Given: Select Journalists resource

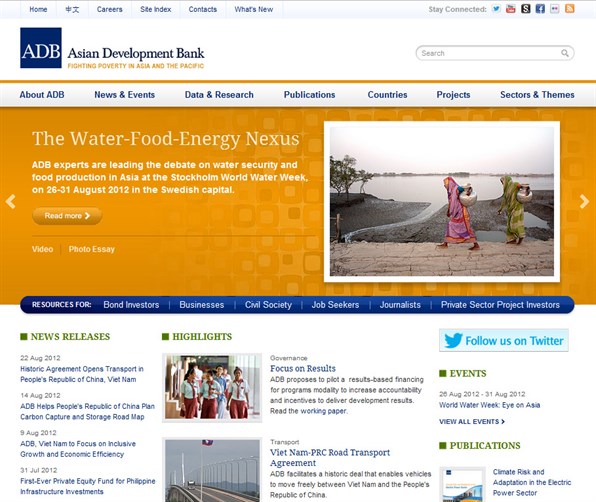Looking at the screenshot, I should [400, 305].
